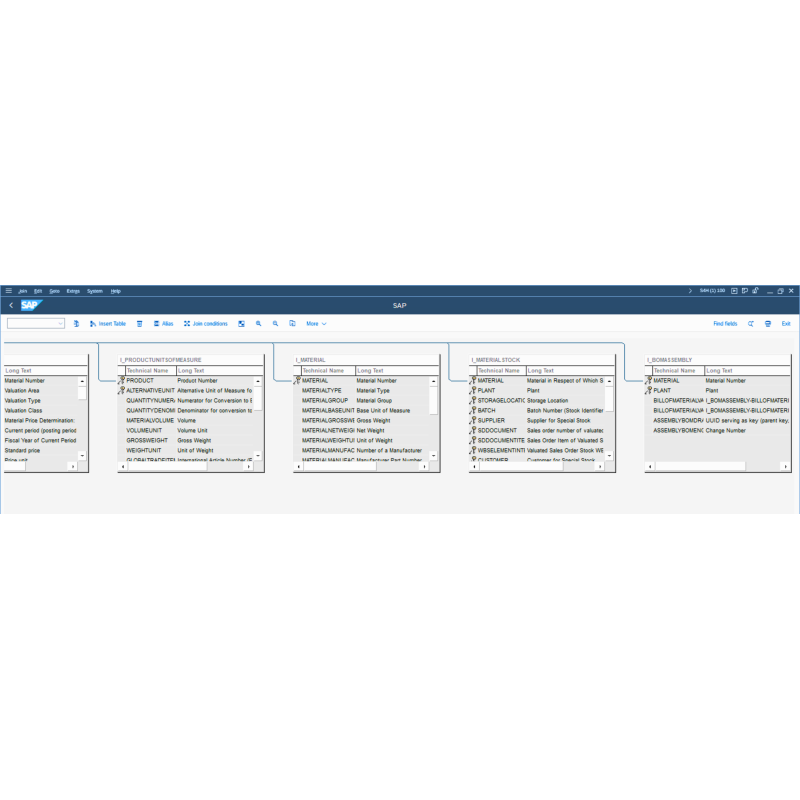Open the Join conditions tool

point(205,323)
